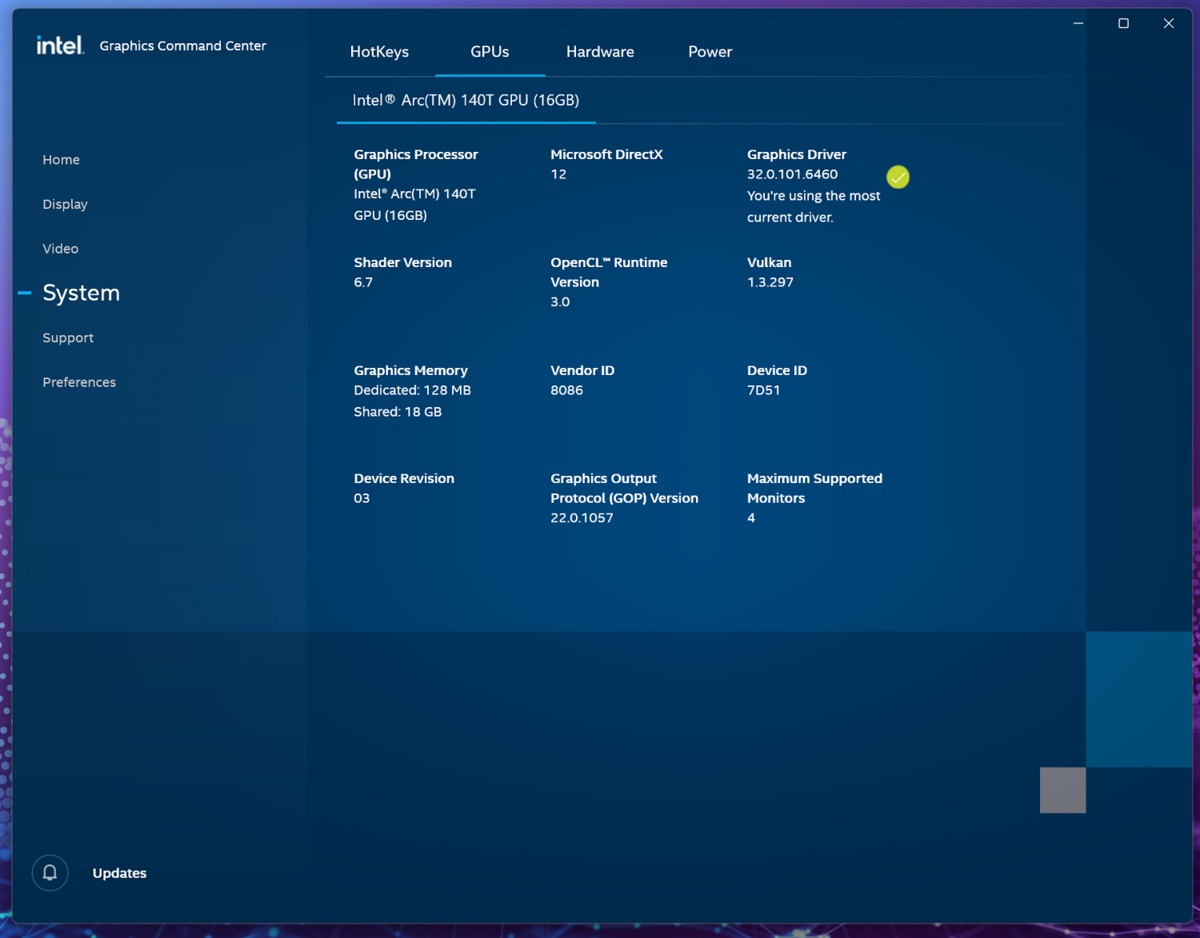Image resolution: width=1200 pixels, height=938 pixels.
Task: Click the Microsoft DirectX value 12
Action: [x=558, y=174]
